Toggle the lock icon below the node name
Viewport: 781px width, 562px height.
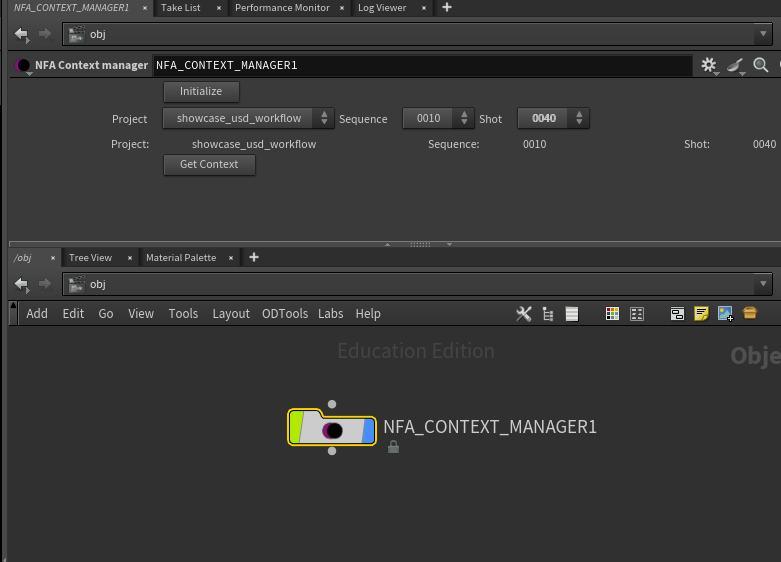tap(393, 447)
